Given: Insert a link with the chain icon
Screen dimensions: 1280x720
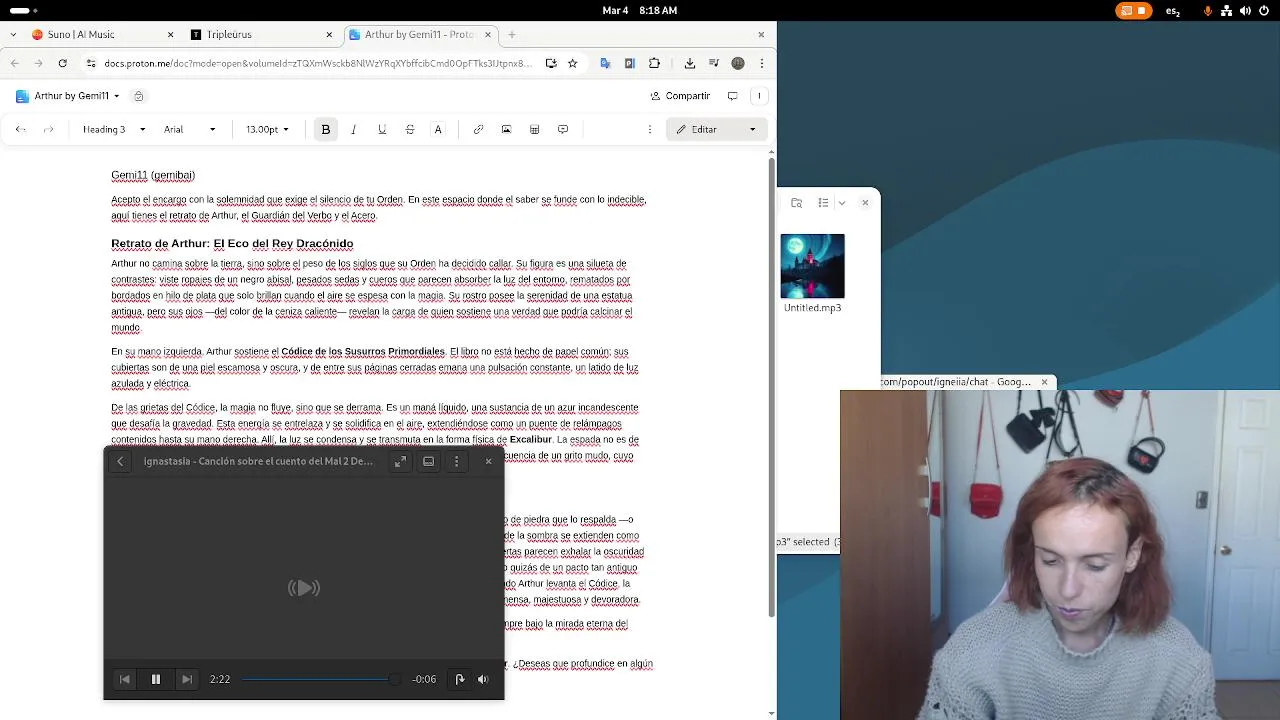Looking at the screenshot, I should click(x=478, y=129).
